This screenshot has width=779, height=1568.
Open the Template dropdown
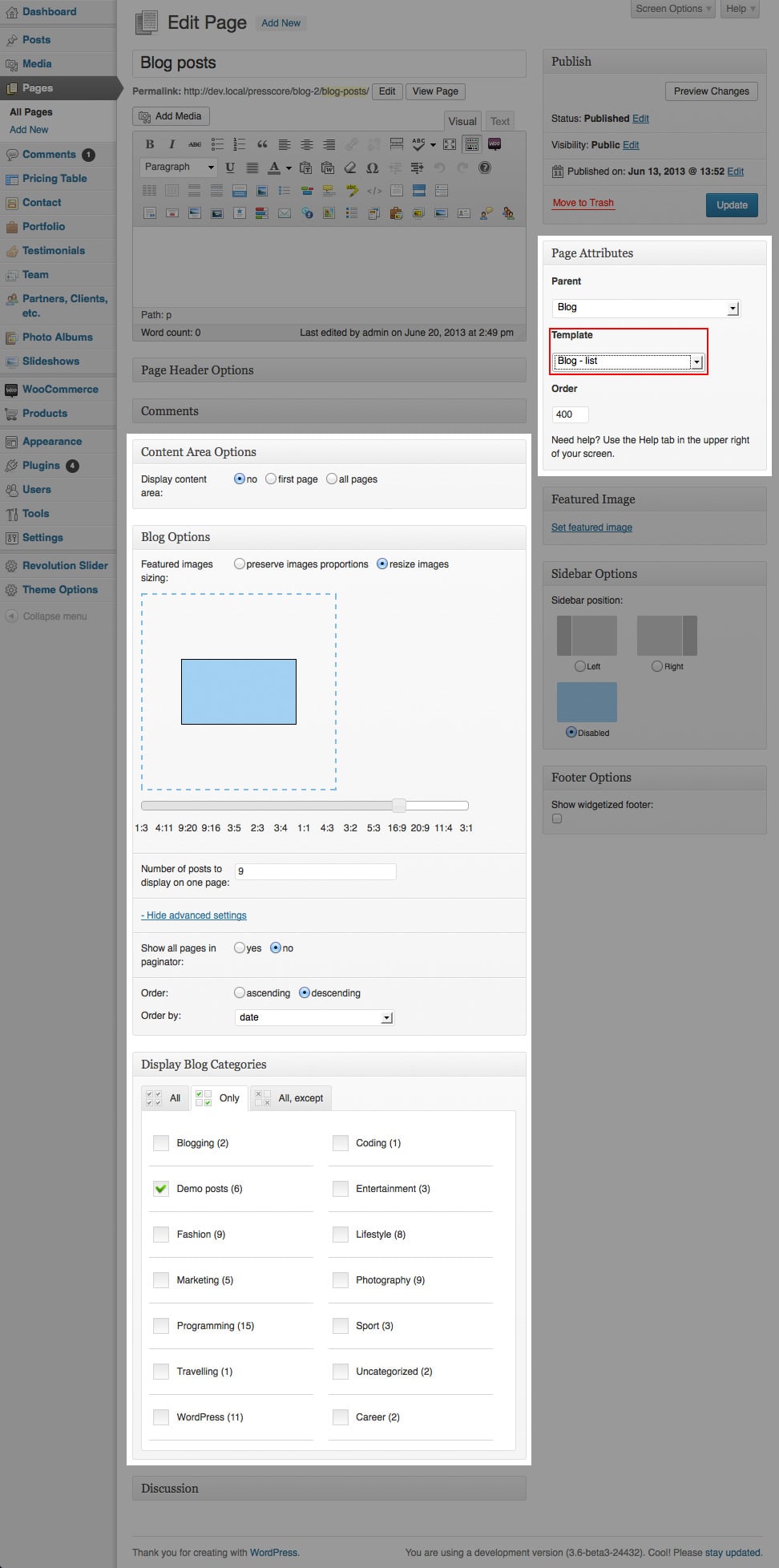pos(628,362)
